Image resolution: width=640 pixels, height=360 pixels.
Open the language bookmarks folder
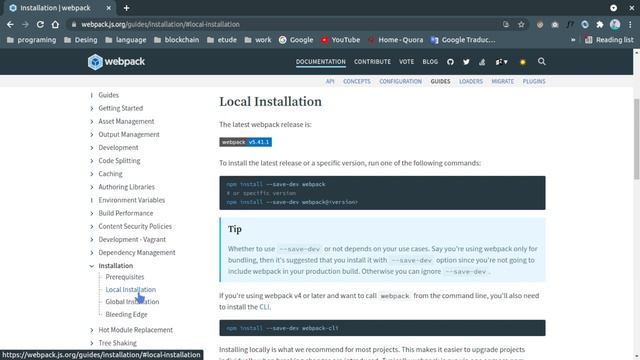point(126,40)
